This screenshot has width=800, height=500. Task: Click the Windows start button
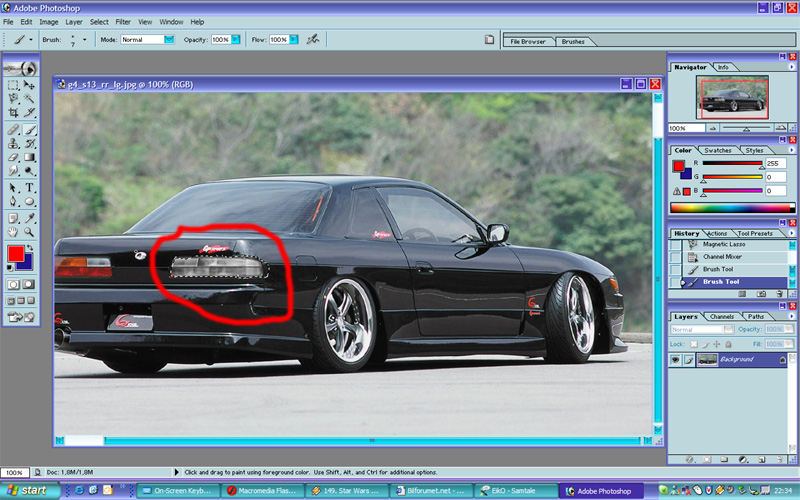[x=29, y=491]
